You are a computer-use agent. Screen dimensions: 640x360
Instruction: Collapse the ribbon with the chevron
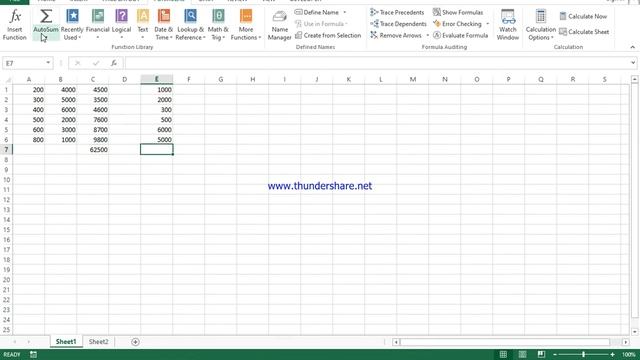point(632,47)
